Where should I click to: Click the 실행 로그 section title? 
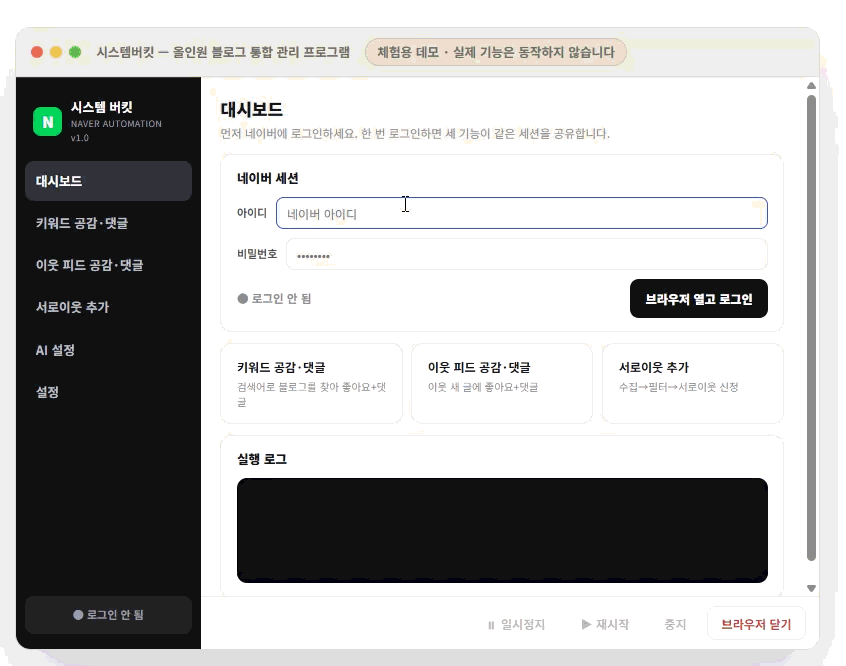262,459
